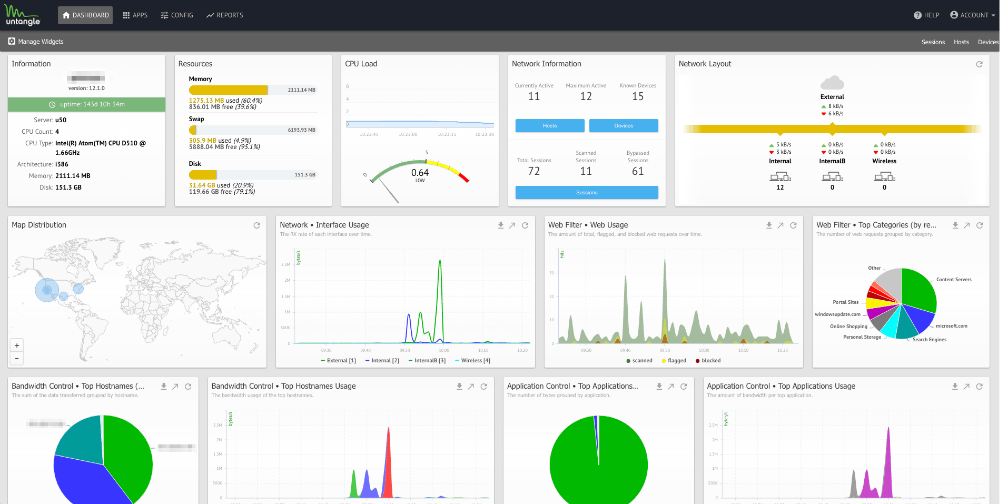Download Bandwidth Control Top Hostnames pie data
The width and height of the screenshot is (1000, 504).
(164, 386)
